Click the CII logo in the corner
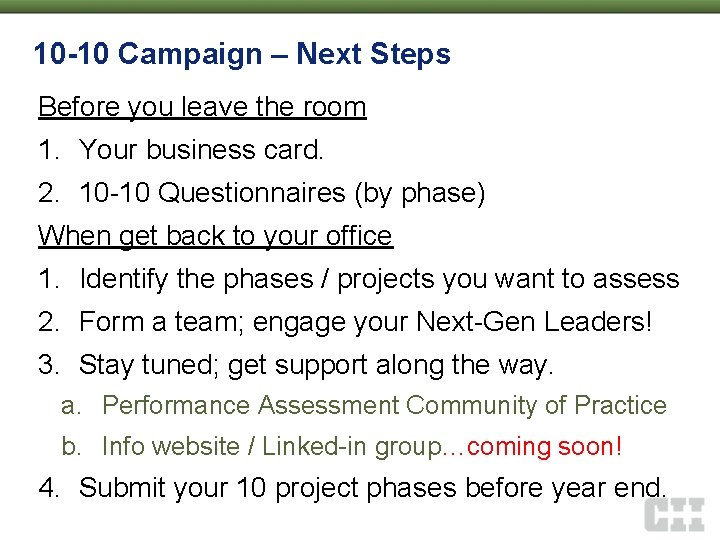 674,515
